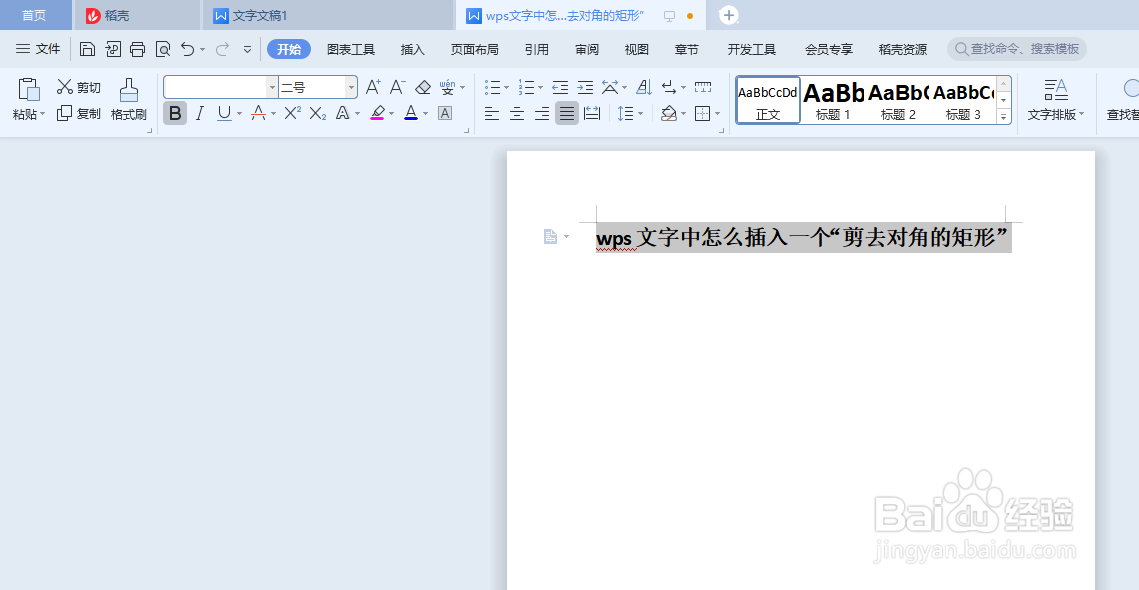
Task: Open the borders dropdown arrow
Action: point(718,113)
